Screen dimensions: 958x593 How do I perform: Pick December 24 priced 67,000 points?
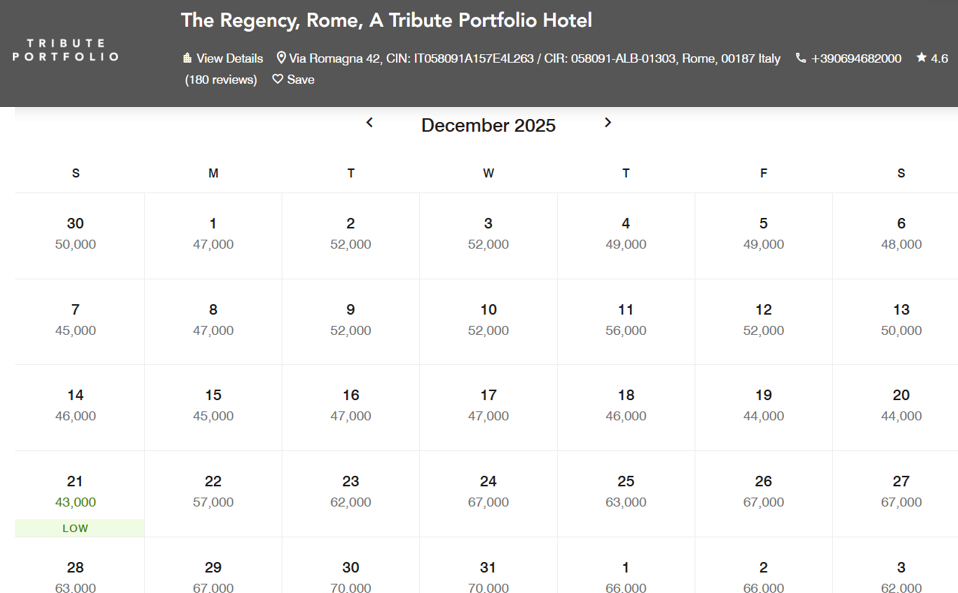(x=488, y=494)
